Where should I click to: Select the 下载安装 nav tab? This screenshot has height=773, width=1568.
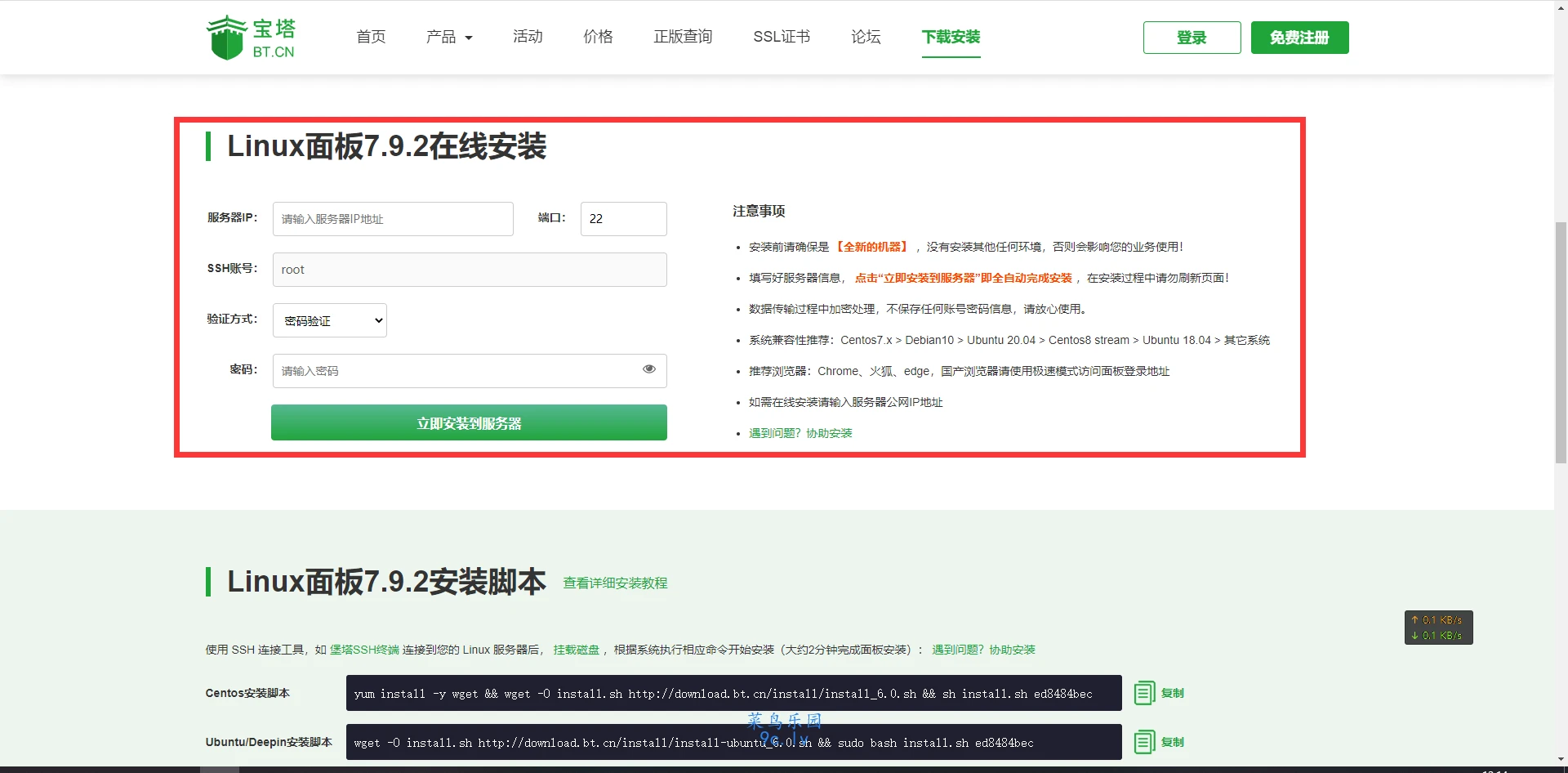click(x=951, y=37)
